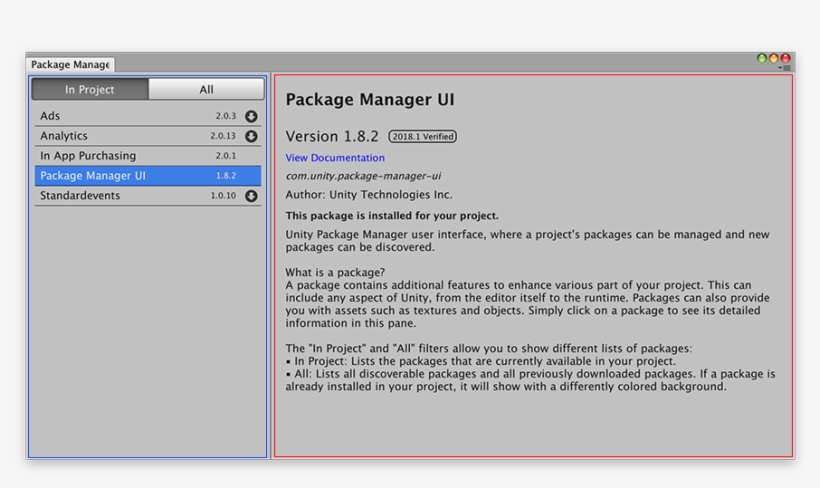Click the Package Manager UI heading
The width and height of the screenshot is (820, 488).
[x=370, y=99]
